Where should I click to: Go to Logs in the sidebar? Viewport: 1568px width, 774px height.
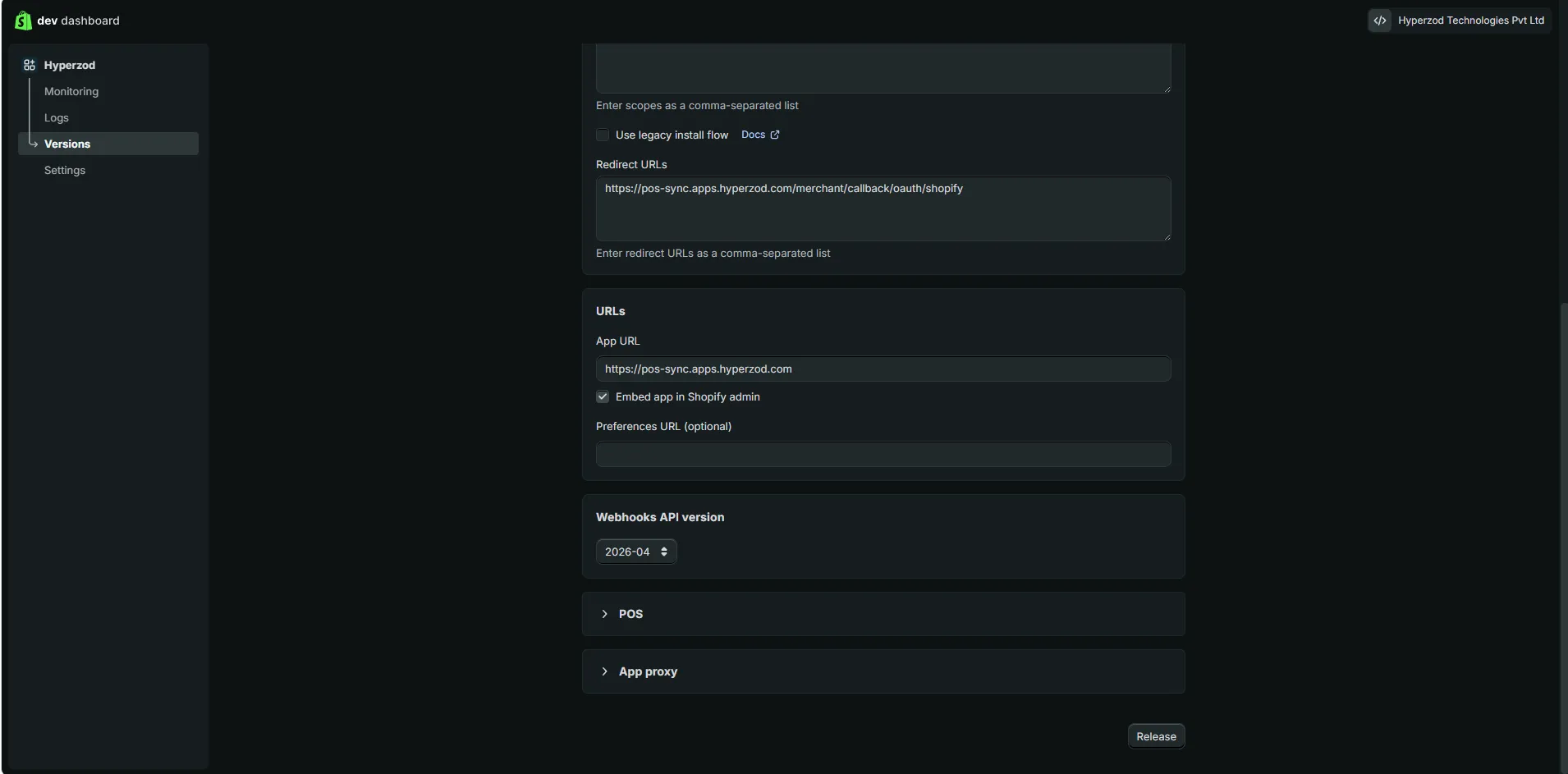pos(57,117)
